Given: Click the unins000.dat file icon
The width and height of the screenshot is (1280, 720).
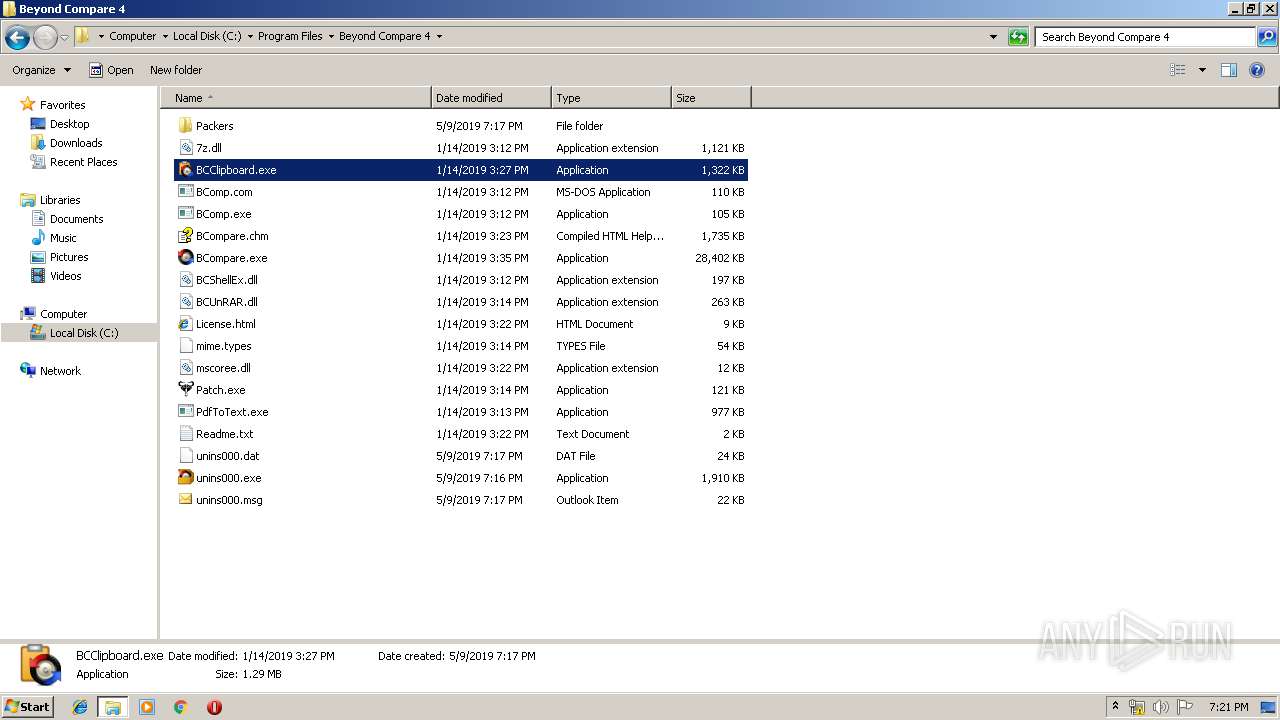Looking at the screenshot, I should (x=185, y=455).
